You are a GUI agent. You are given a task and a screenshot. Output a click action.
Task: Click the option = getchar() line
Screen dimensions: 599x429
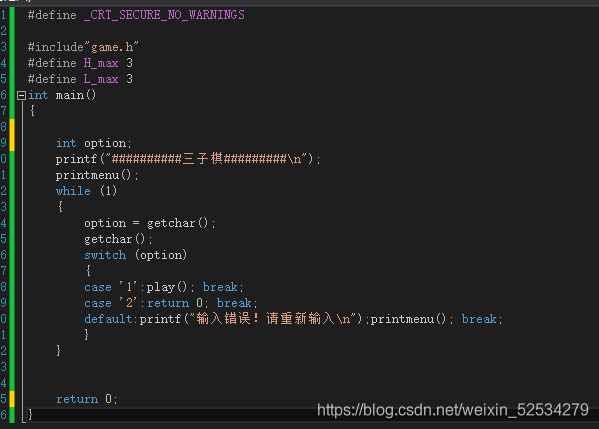150,223
